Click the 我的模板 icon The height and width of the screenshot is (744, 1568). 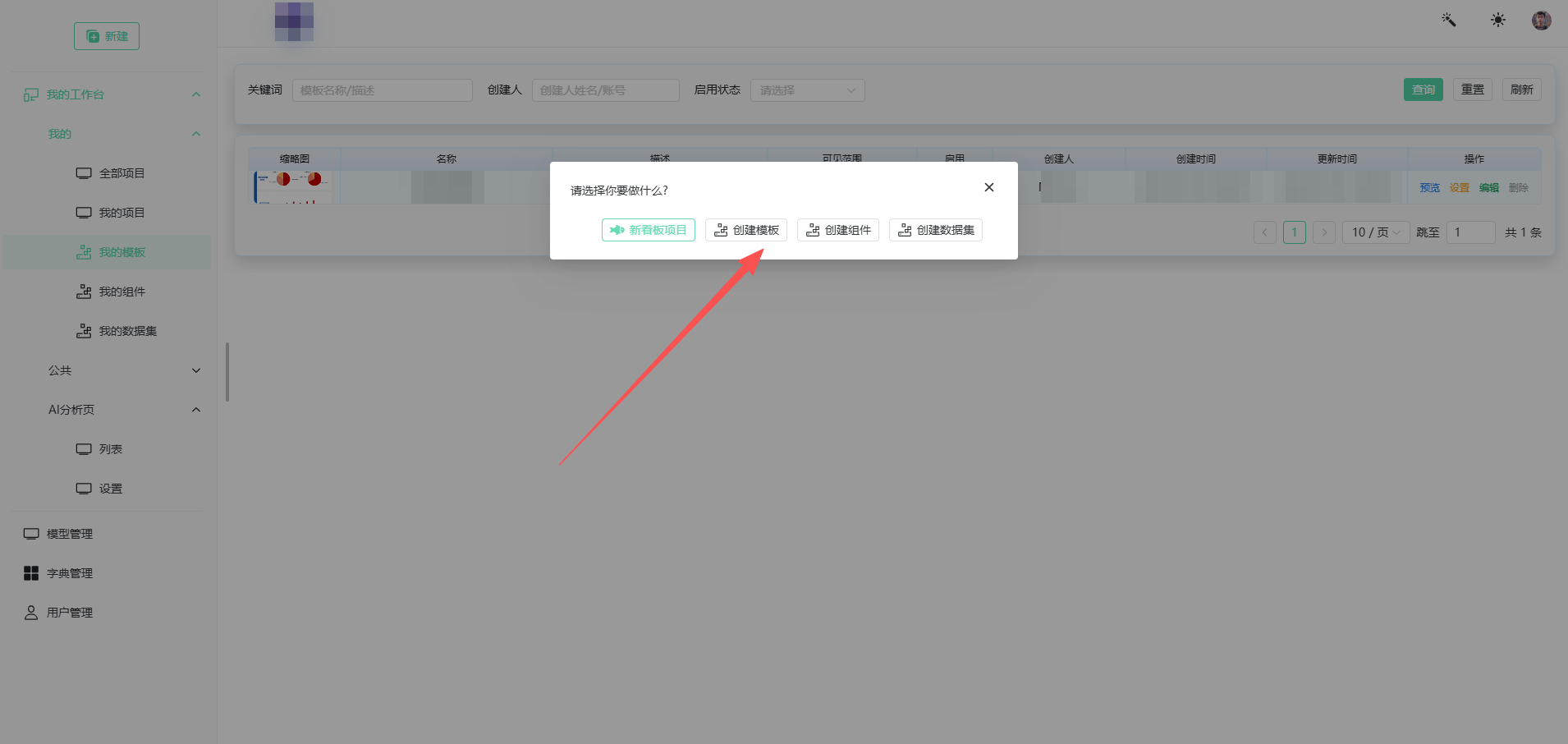[x=84, y=252]
